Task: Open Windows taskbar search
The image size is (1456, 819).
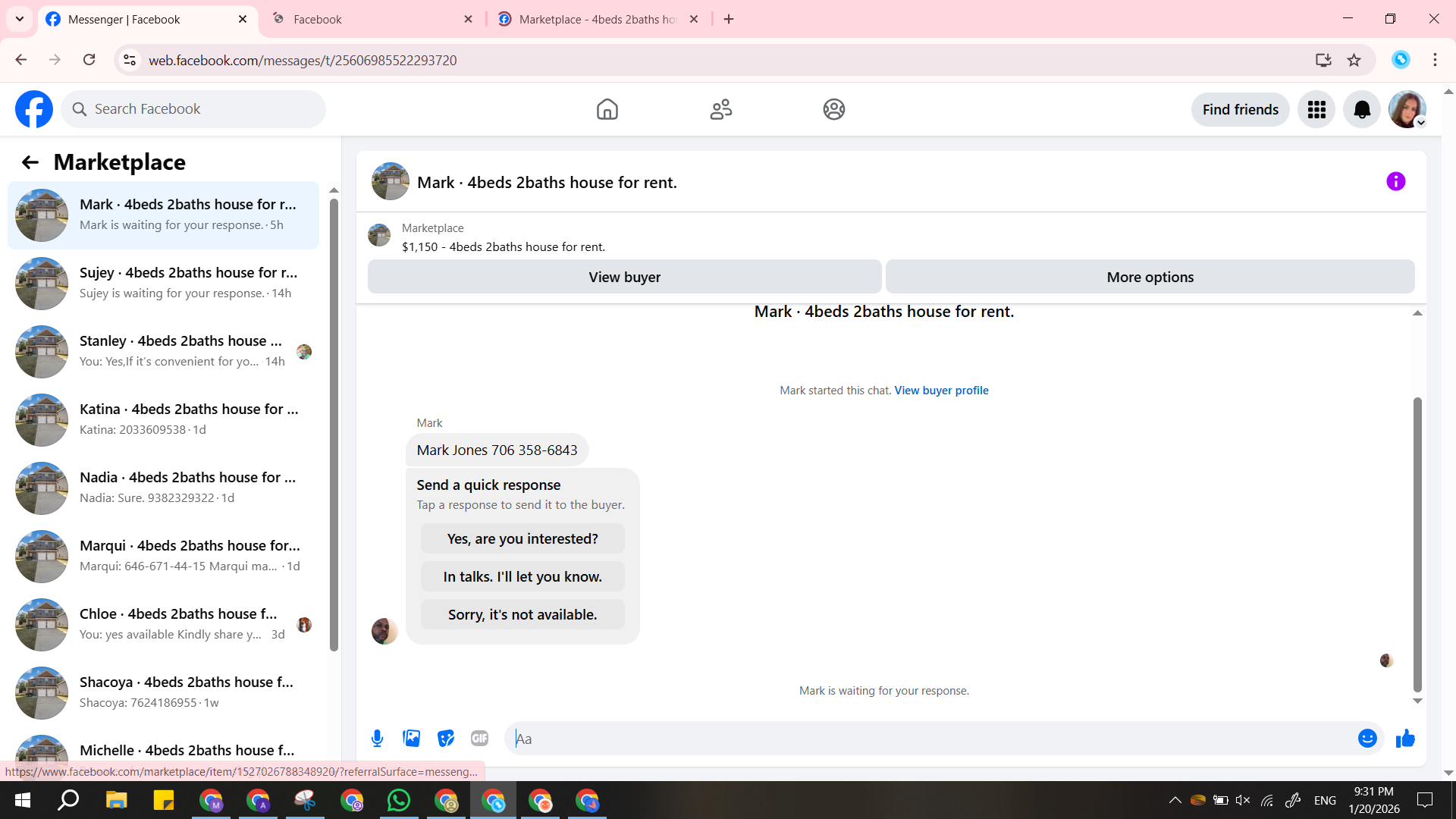Action: point(69,801)
